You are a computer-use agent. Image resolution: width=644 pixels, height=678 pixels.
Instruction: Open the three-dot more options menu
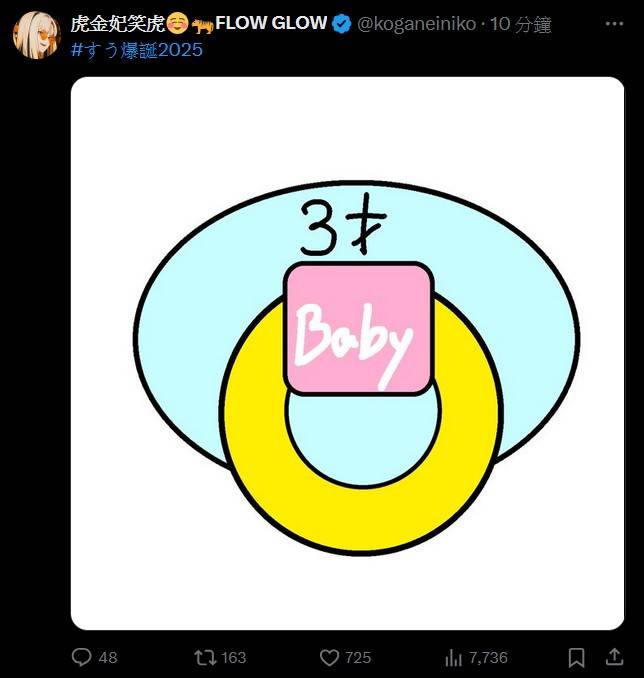click(x=615, y=24)
